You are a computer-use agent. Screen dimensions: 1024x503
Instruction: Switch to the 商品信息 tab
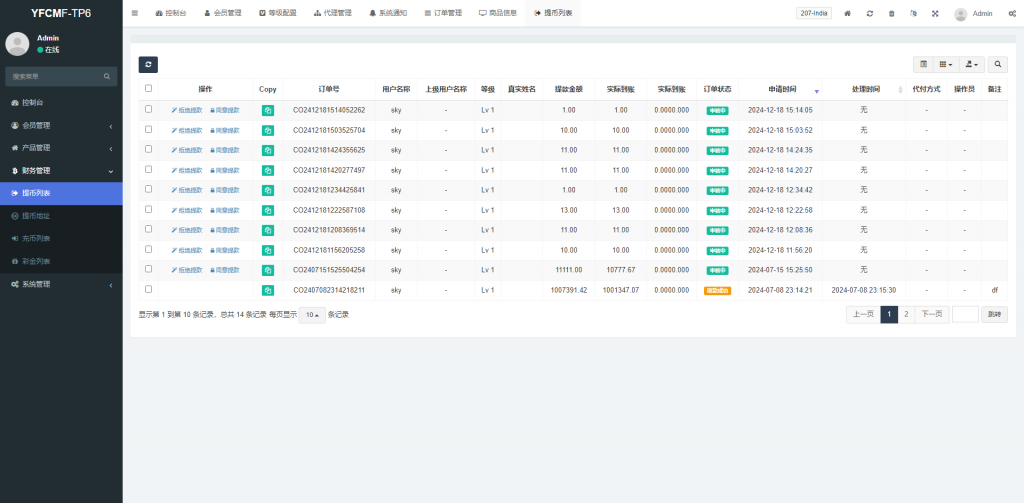497,14
